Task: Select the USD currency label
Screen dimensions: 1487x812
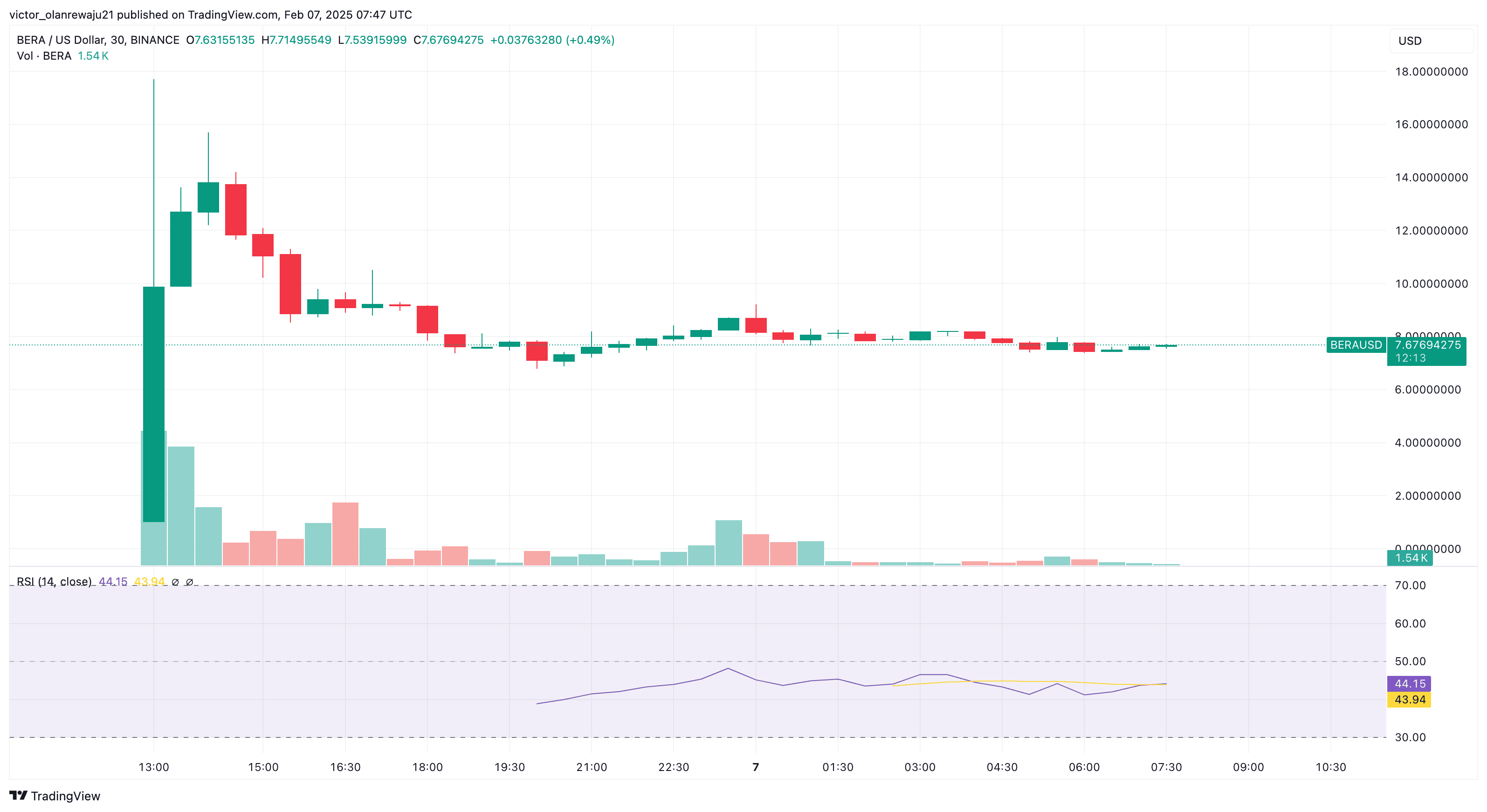Action: [x=1410, y=41]
